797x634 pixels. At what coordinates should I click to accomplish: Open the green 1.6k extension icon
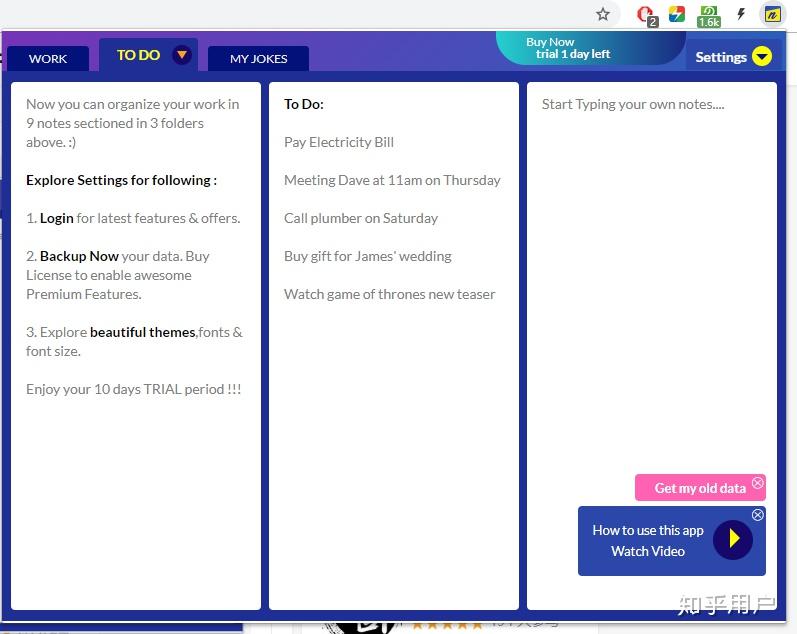pos(709,16)
